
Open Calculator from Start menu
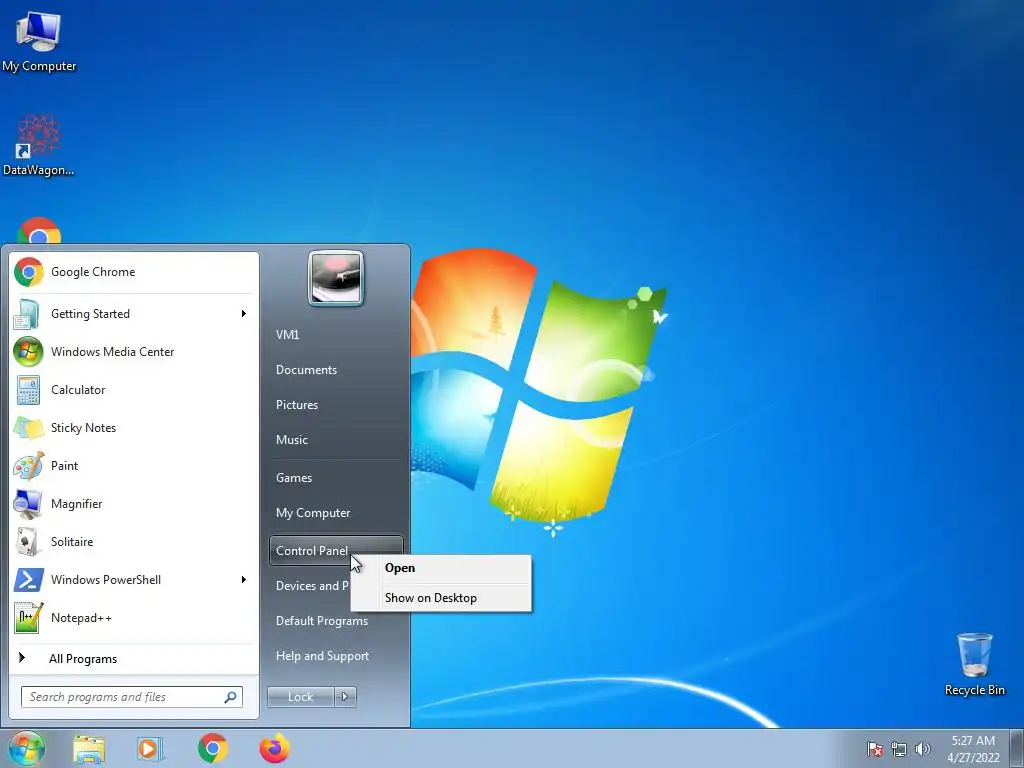[134, 390]
